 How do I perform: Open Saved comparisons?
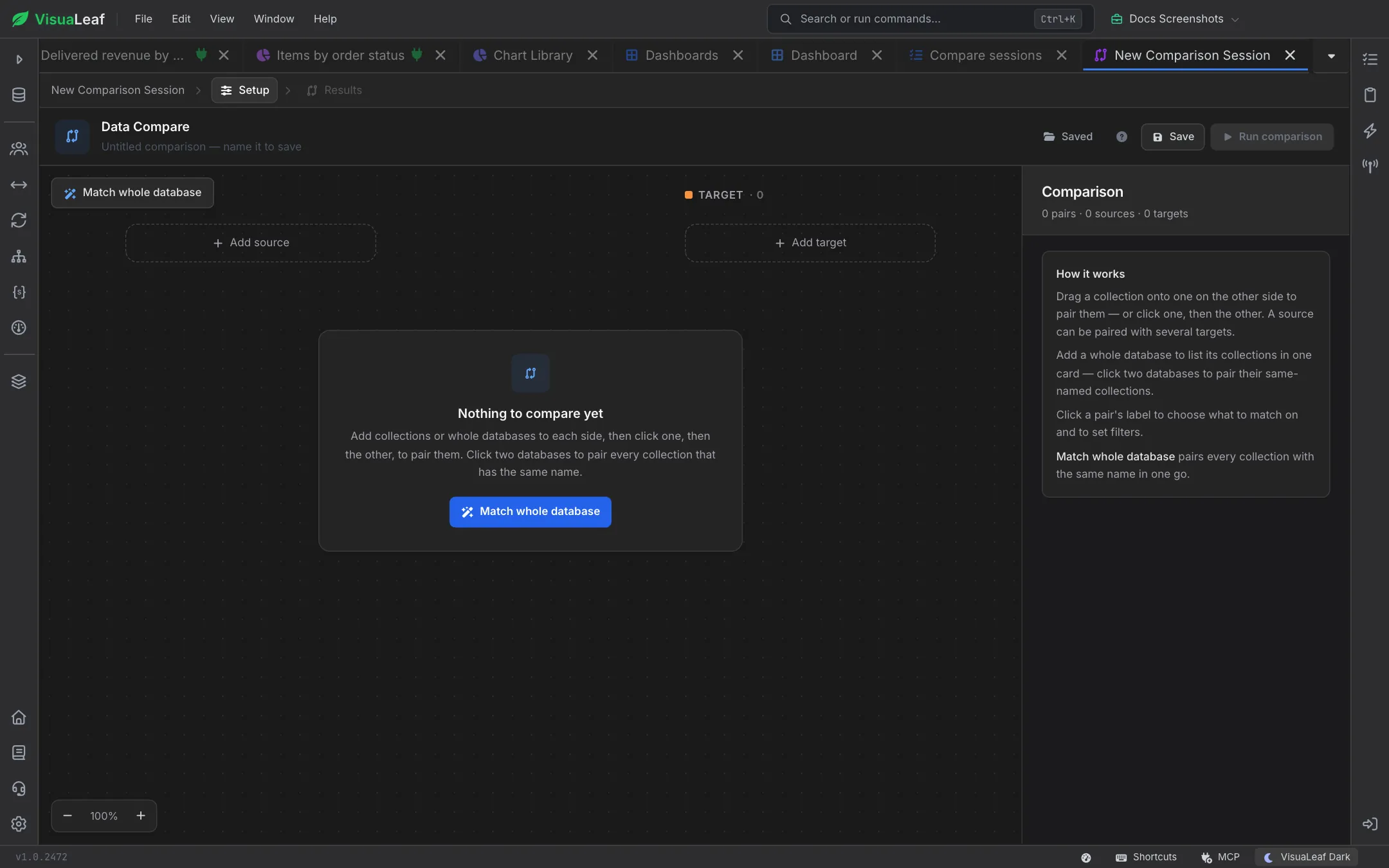[1067, 137]
